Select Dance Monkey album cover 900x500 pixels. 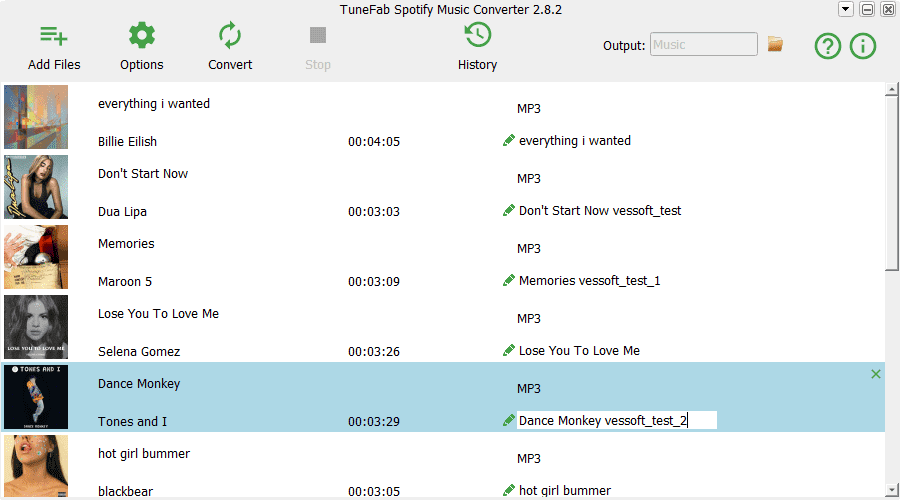pyautogui.click(x=36, y=397)
